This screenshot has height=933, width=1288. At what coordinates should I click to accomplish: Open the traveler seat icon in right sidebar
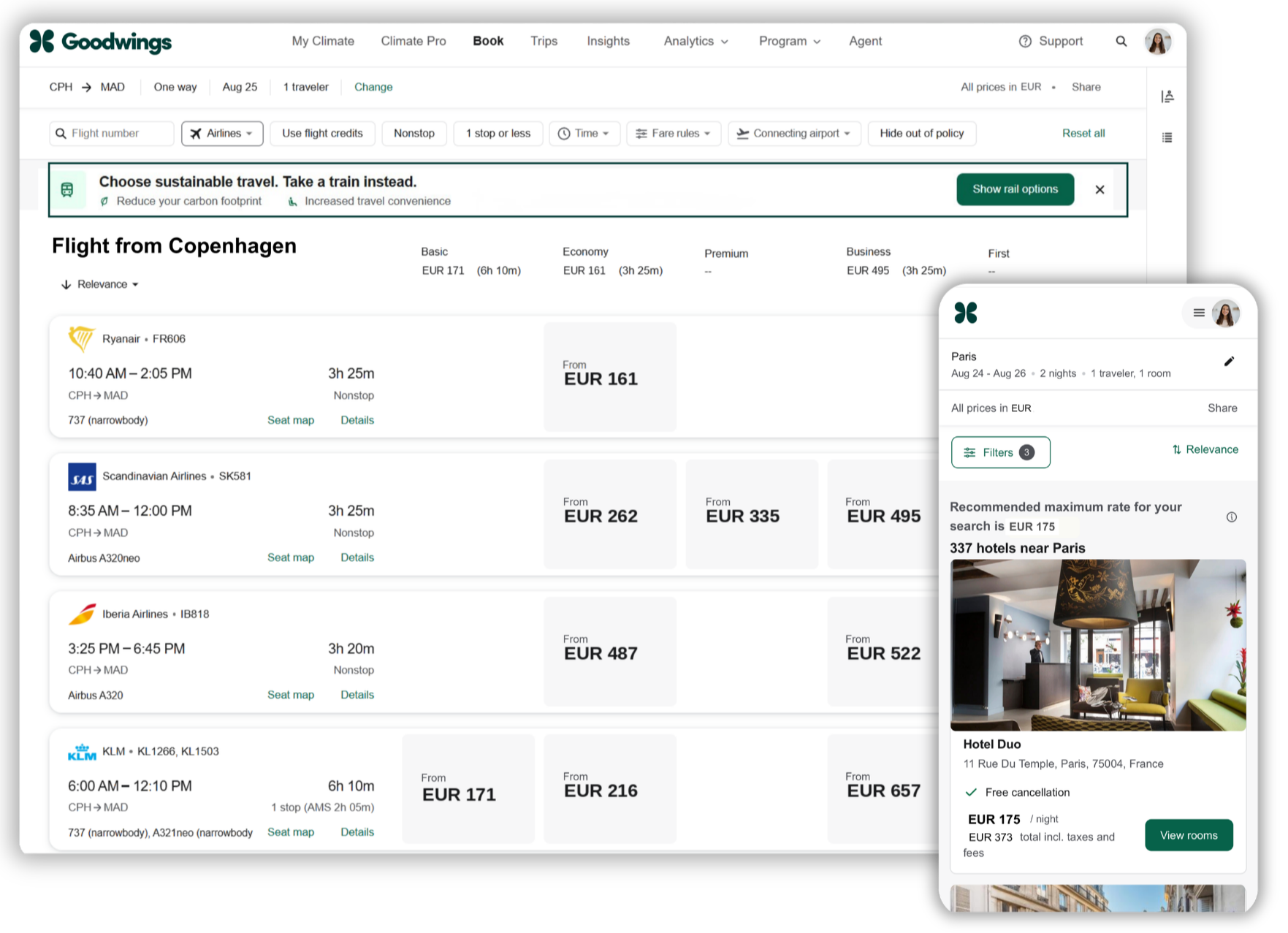tap(1167, 96)
